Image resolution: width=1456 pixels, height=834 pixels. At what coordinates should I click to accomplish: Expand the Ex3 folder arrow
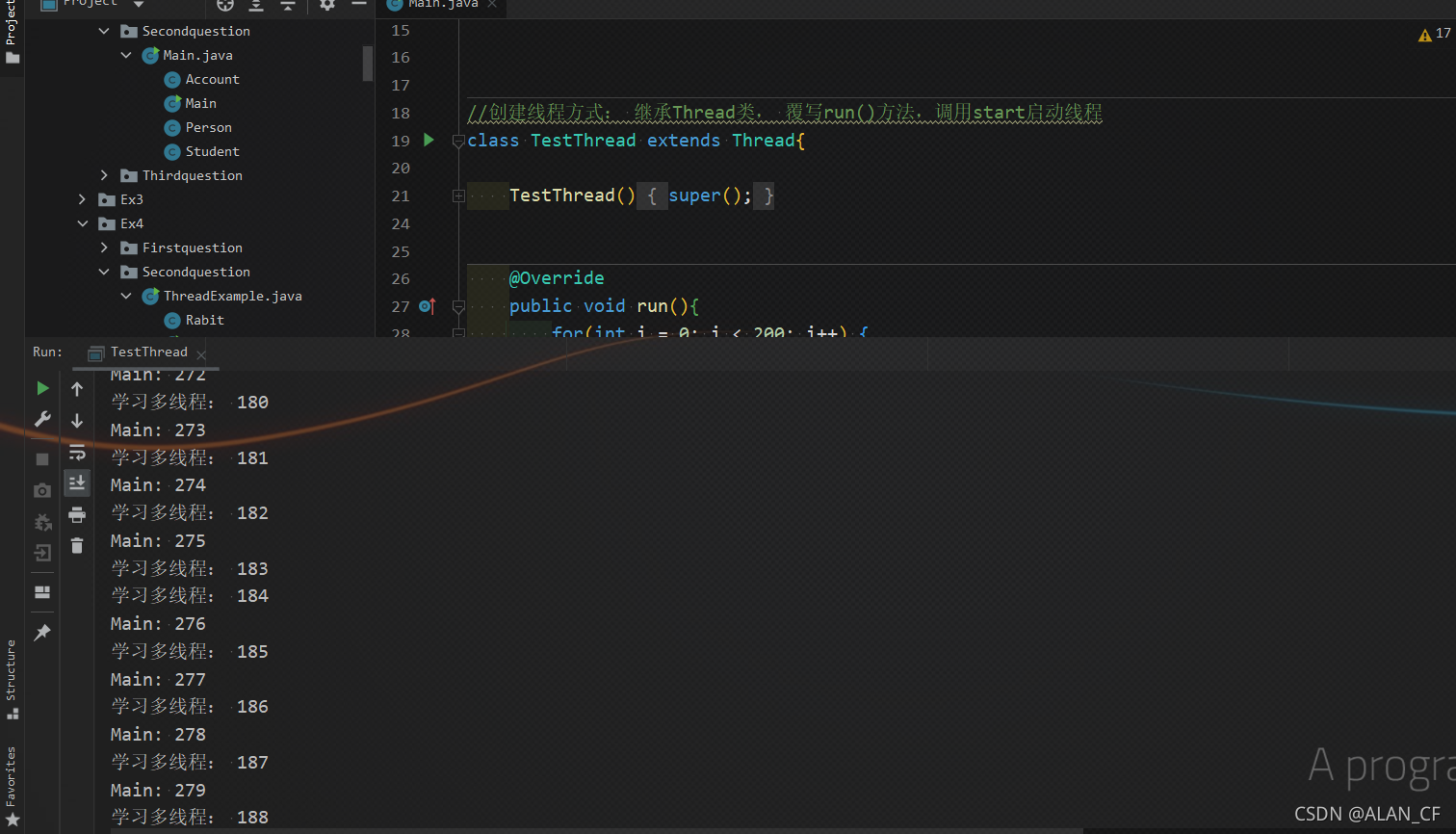click(82, 199)
